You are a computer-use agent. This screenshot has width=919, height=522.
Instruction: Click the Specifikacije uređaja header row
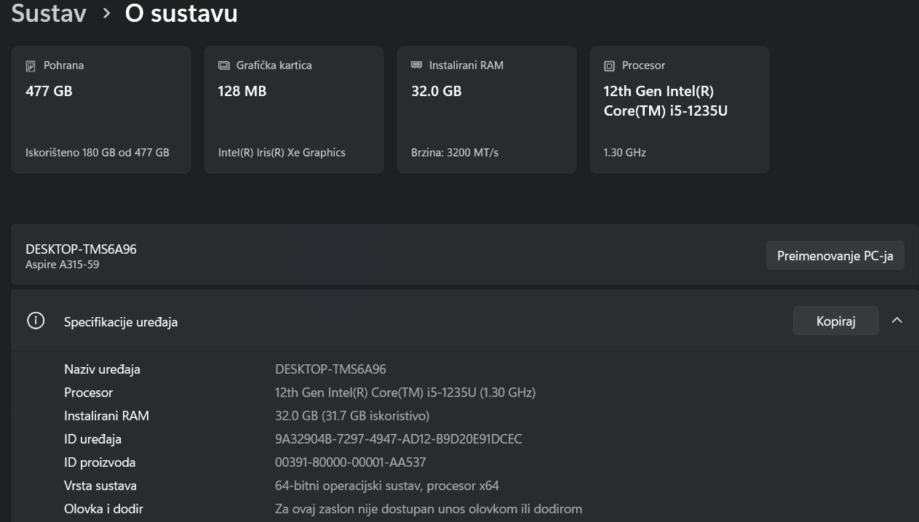400,321
